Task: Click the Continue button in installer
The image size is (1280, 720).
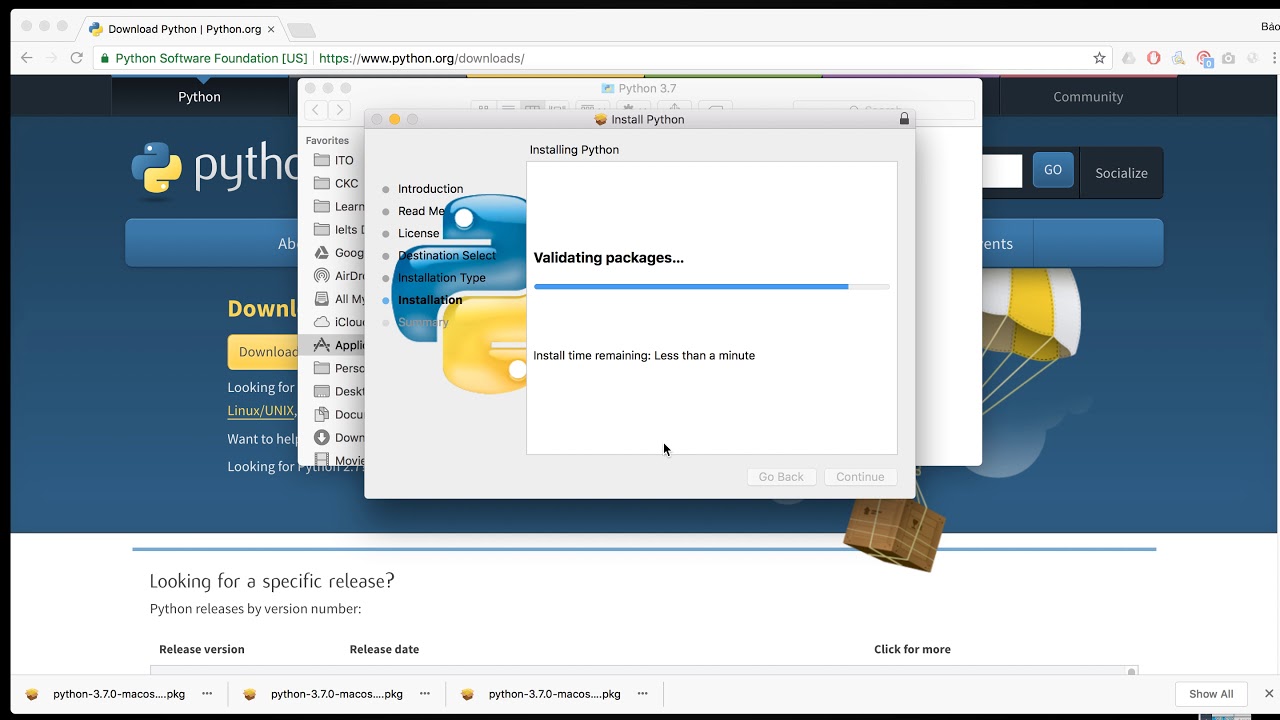Action: pos(860,477)
